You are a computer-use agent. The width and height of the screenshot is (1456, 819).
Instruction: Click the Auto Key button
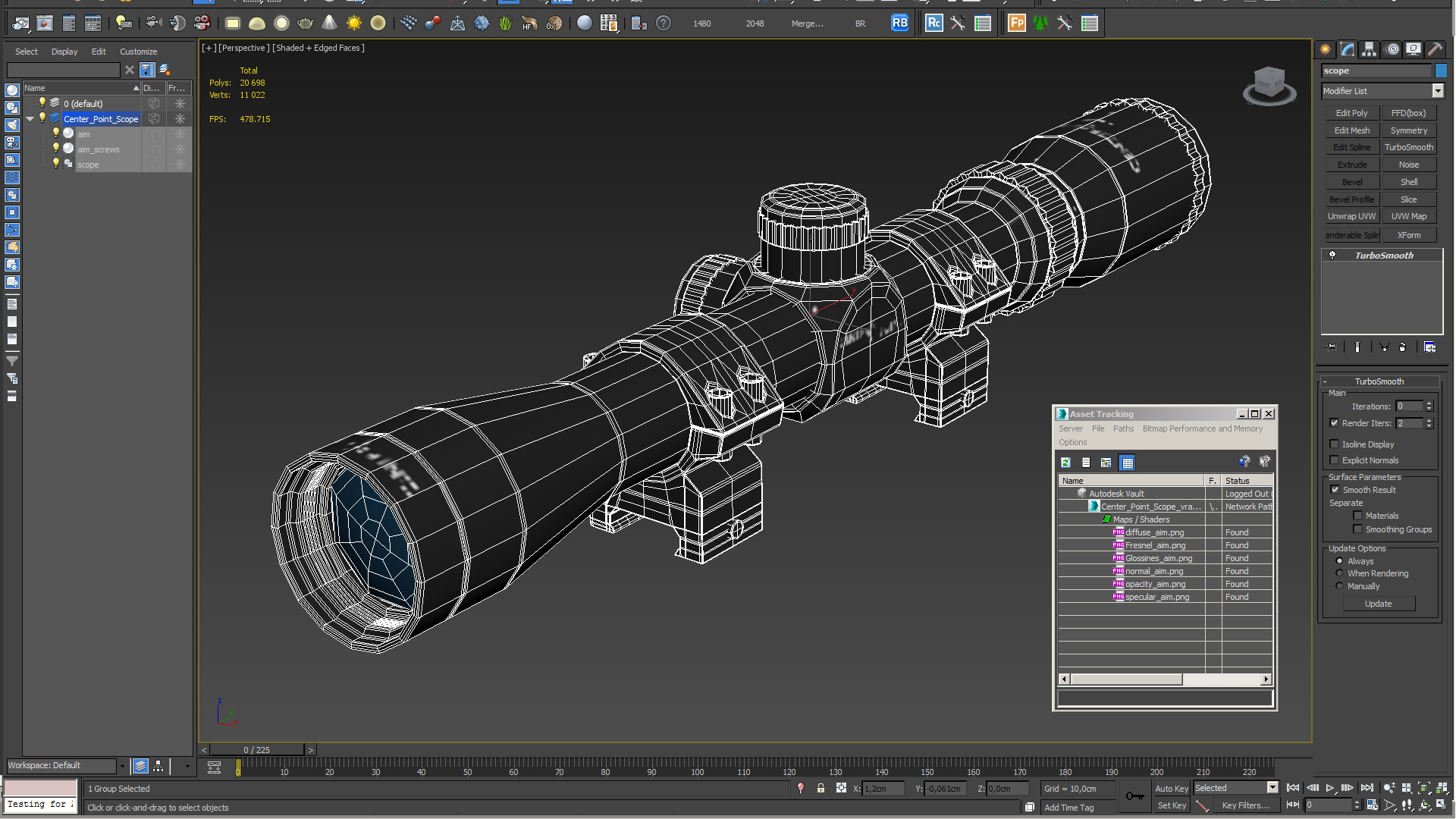coord(1172,789)
